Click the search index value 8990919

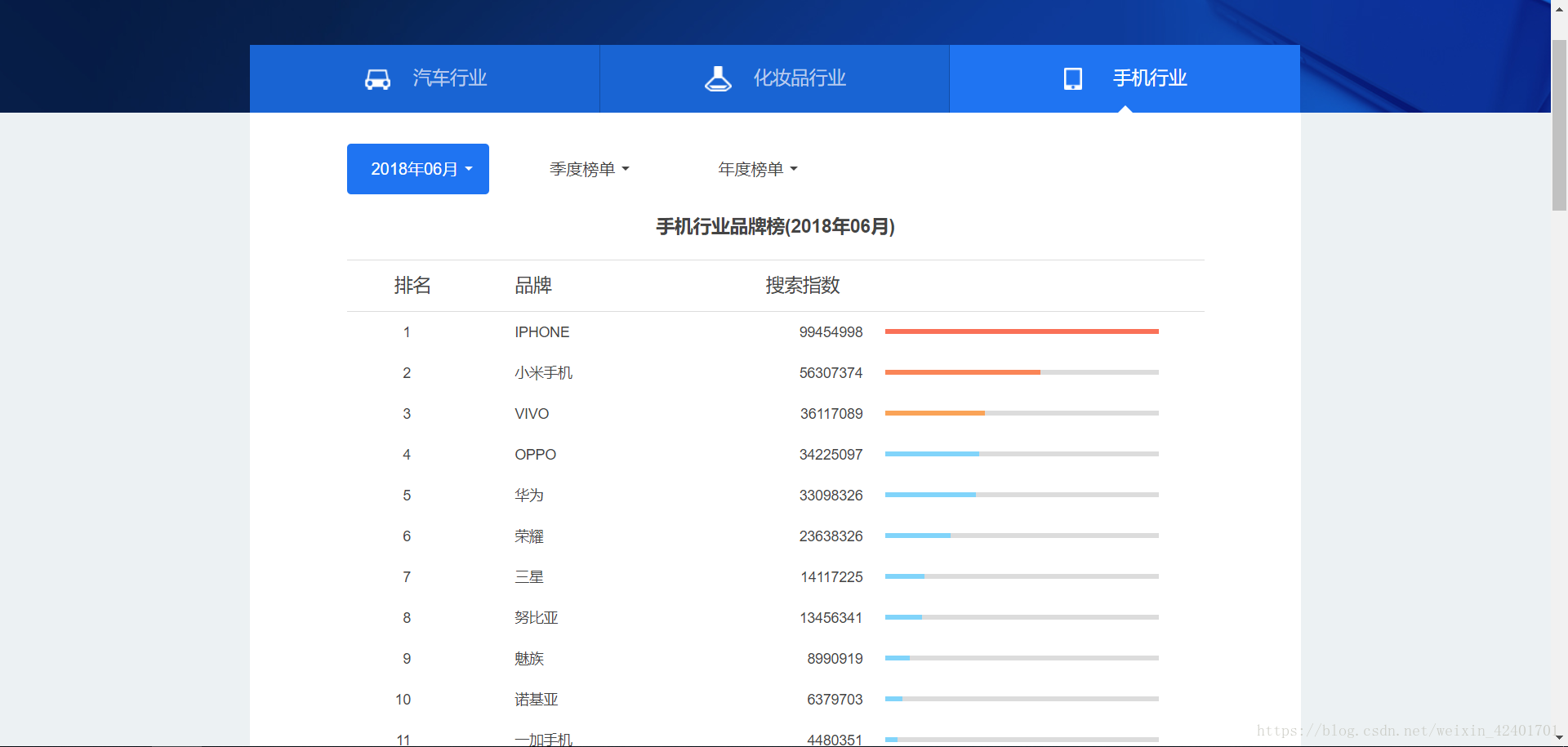[x=835, y=659]
